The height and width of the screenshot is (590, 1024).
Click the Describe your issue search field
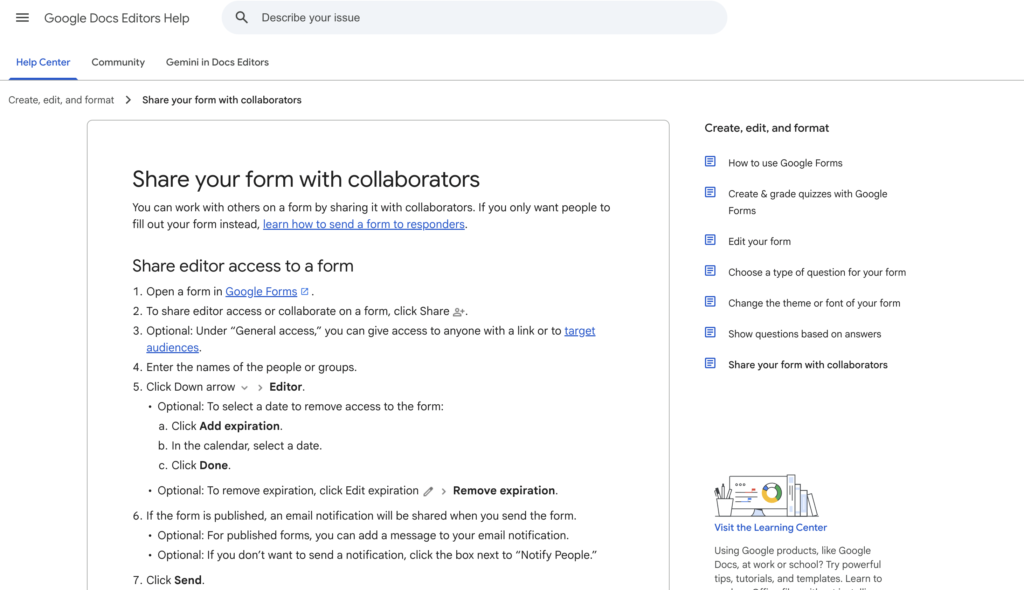point(474,18)
